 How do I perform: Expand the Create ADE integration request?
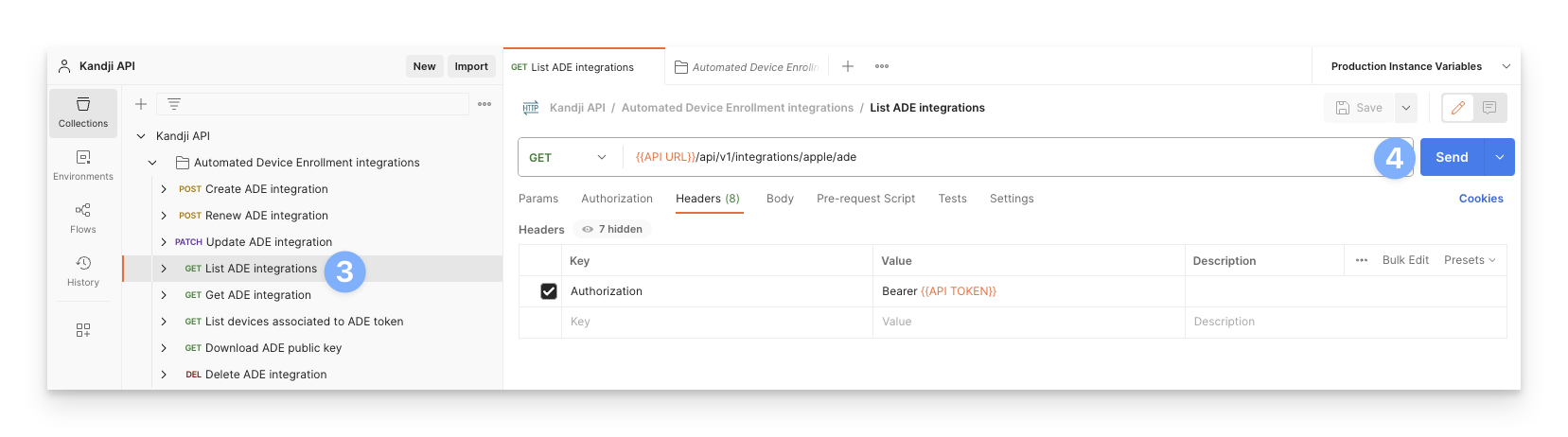pyautogui.click(x=164, y=189)
